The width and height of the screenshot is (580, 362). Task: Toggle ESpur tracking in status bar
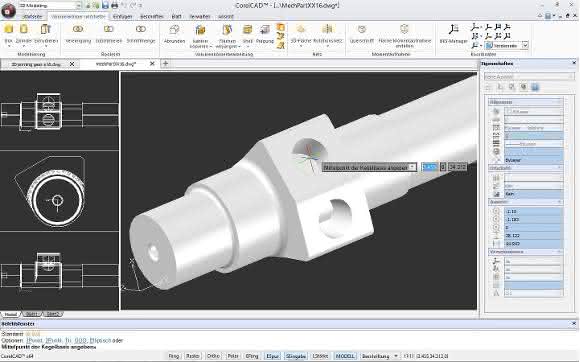(x=273, y=356)
